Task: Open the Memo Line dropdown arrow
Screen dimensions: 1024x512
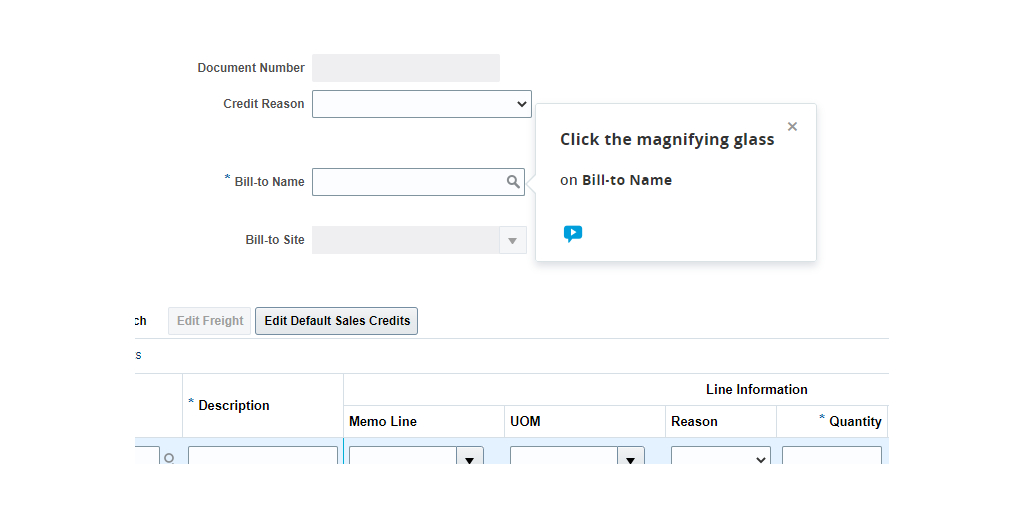Action: pyautogui.click(x=470, y=457)
